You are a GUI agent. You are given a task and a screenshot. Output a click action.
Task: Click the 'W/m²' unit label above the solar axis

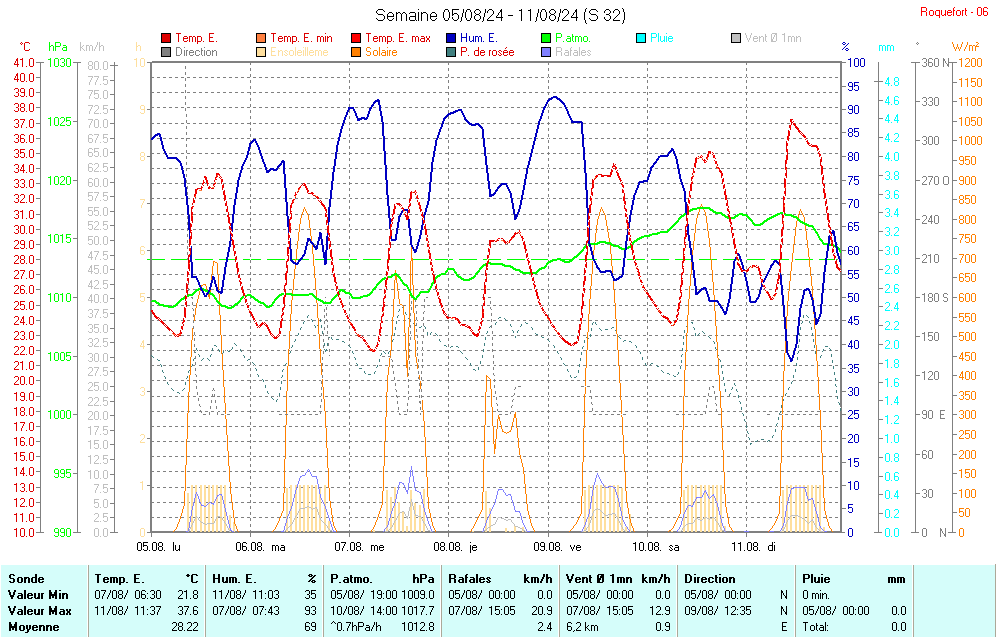[x=965, y=47]
